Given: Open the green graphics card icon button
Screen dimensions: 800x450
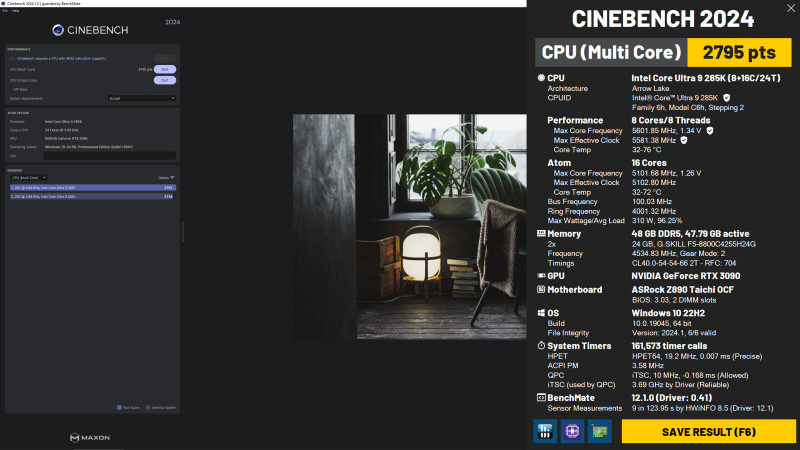Looking at the screenshot, I should pyautogui.click(x=599, y=432).
